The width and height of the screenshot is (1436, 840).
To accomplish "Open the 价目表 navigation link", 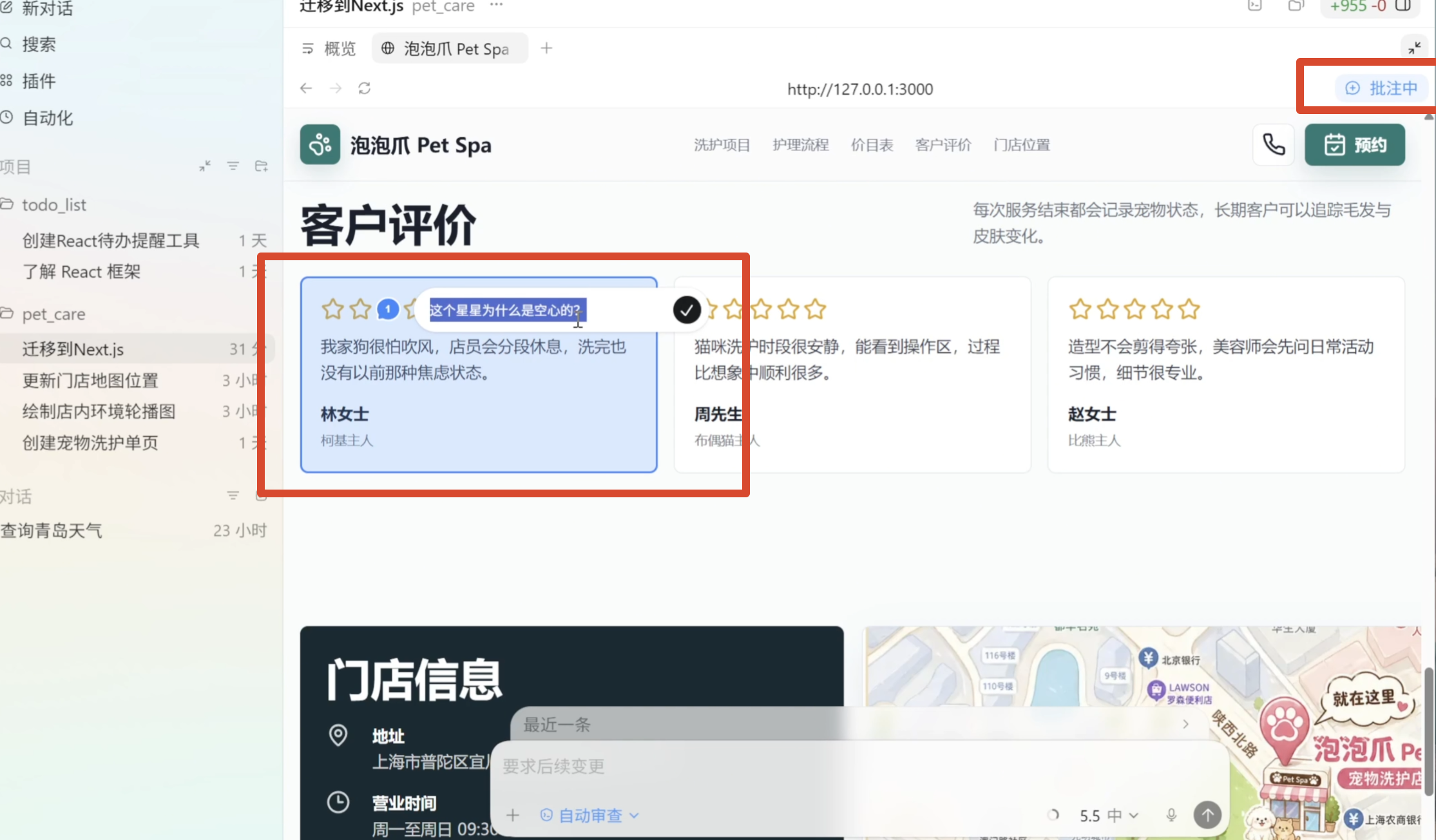I will click(872, 145).
